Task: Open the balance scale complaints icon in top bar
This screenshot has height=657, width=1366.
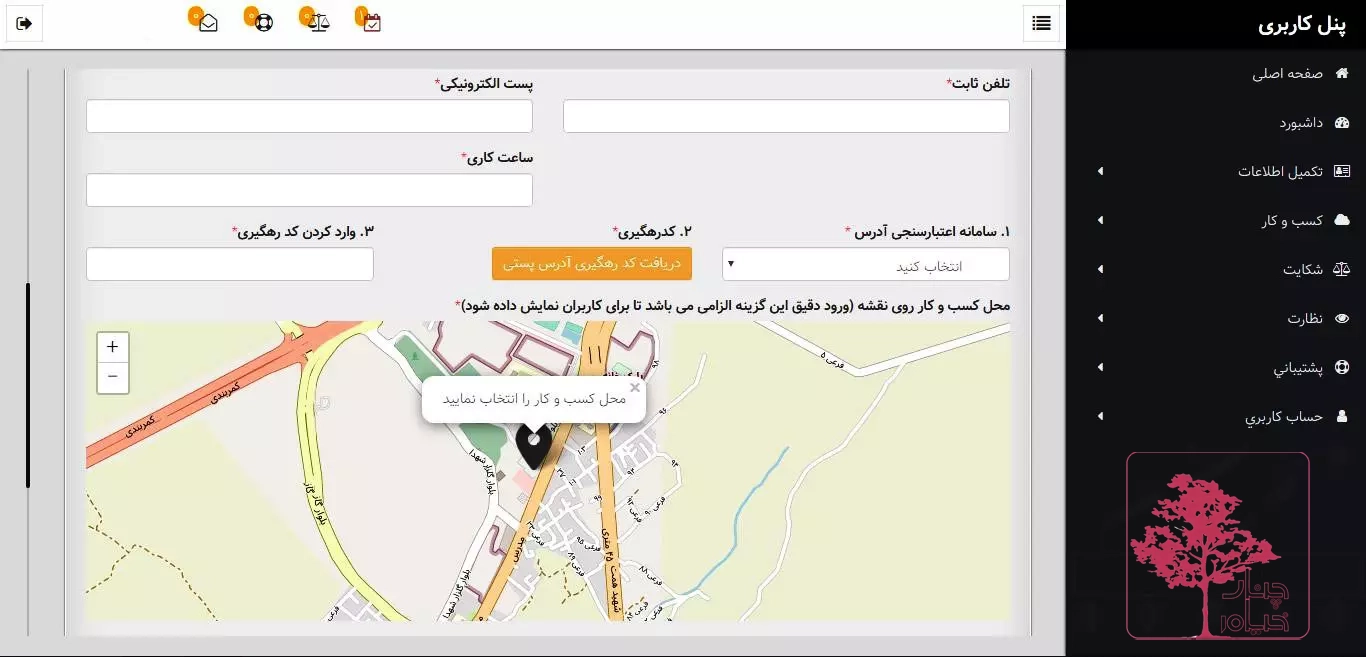Action: tap(319, 23)
